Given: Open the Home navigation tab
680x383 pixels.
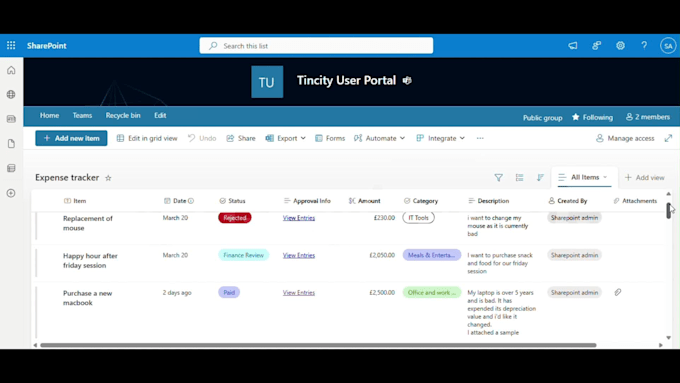Looking at the screenshot, I should click(x=49, y=115).
